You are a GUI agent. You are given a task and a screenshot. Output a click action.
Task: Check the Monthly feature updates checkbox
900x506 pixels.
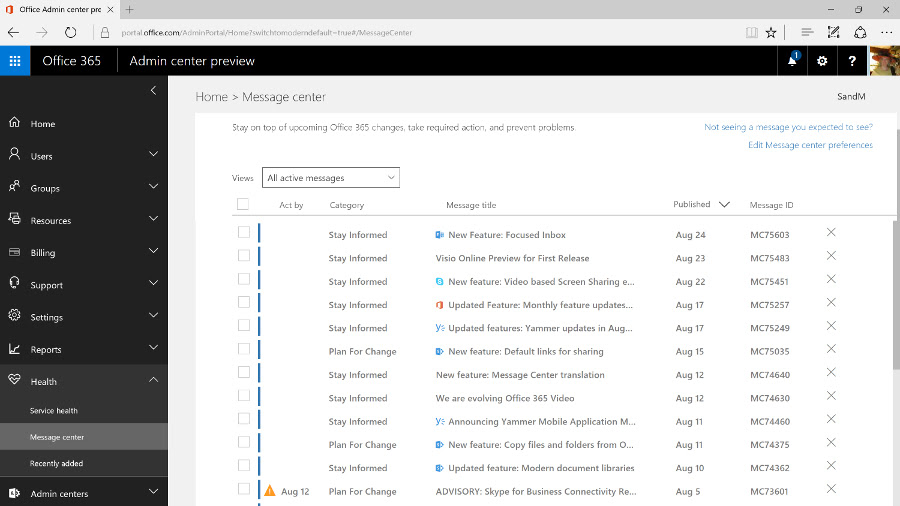tap(244, 302)
